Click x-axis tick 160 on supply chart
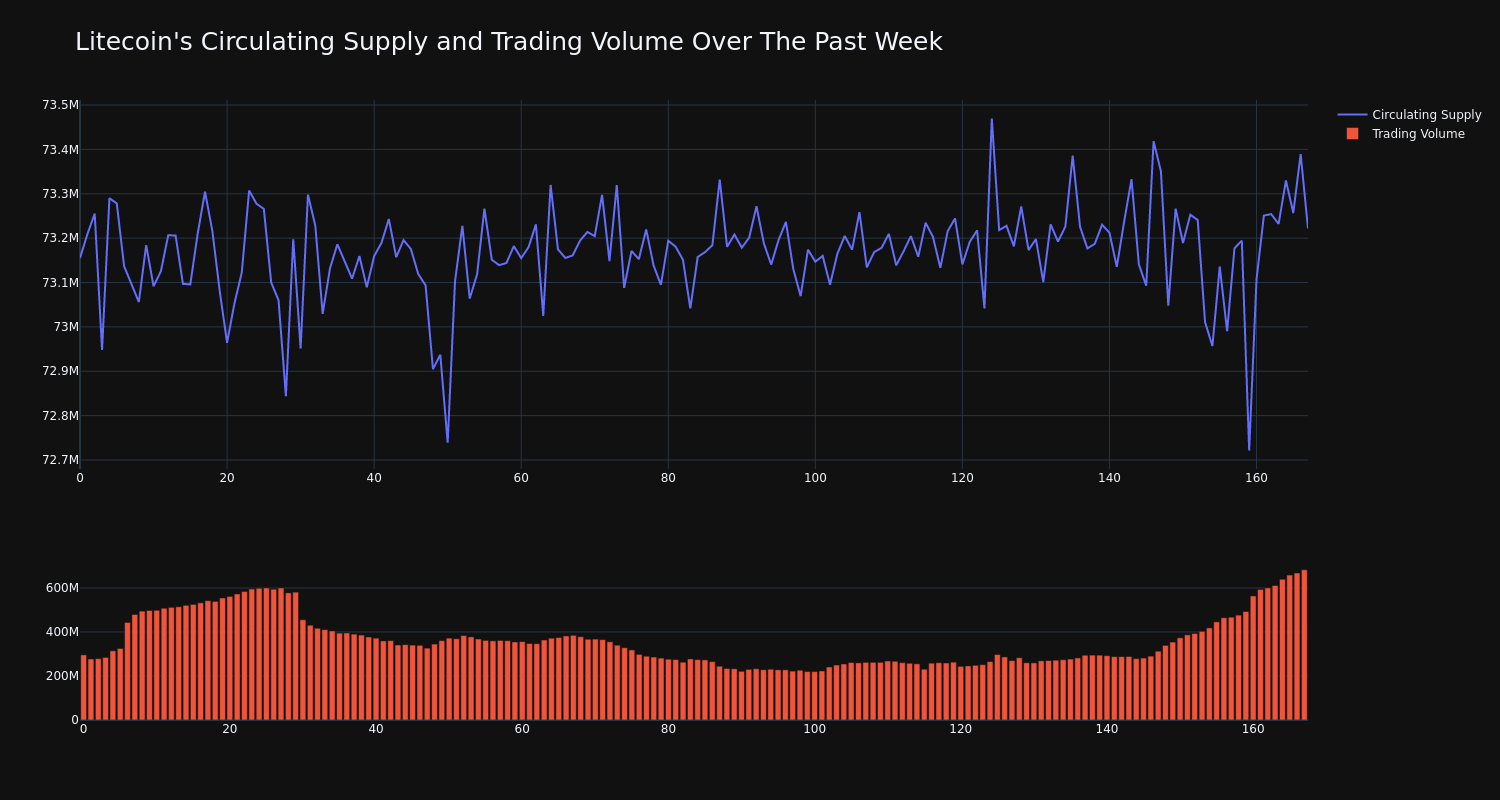Screen dimensions: 1500x800 [1256, 478]
